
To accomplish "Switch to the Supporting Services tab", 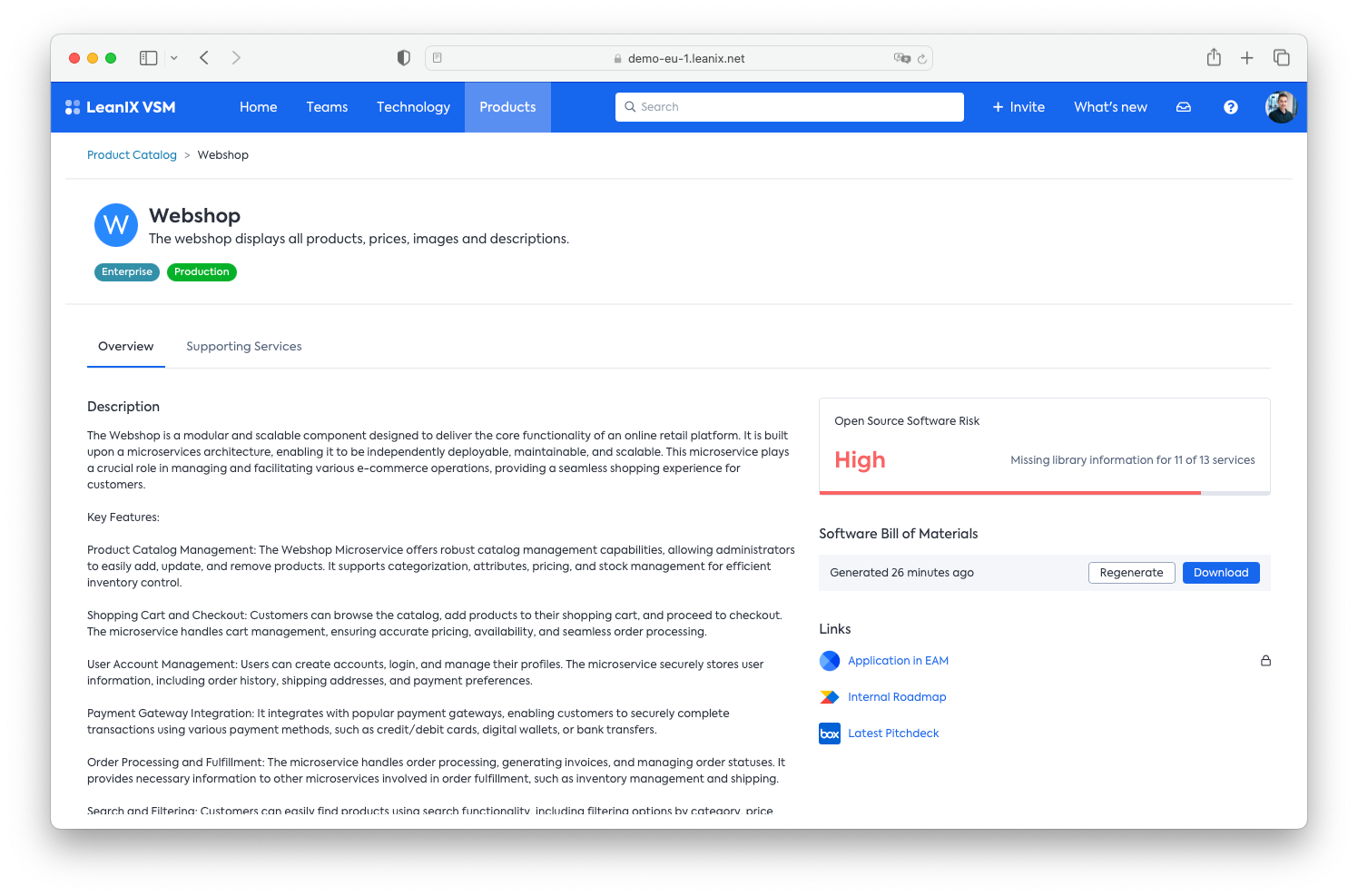I will 244,347.
